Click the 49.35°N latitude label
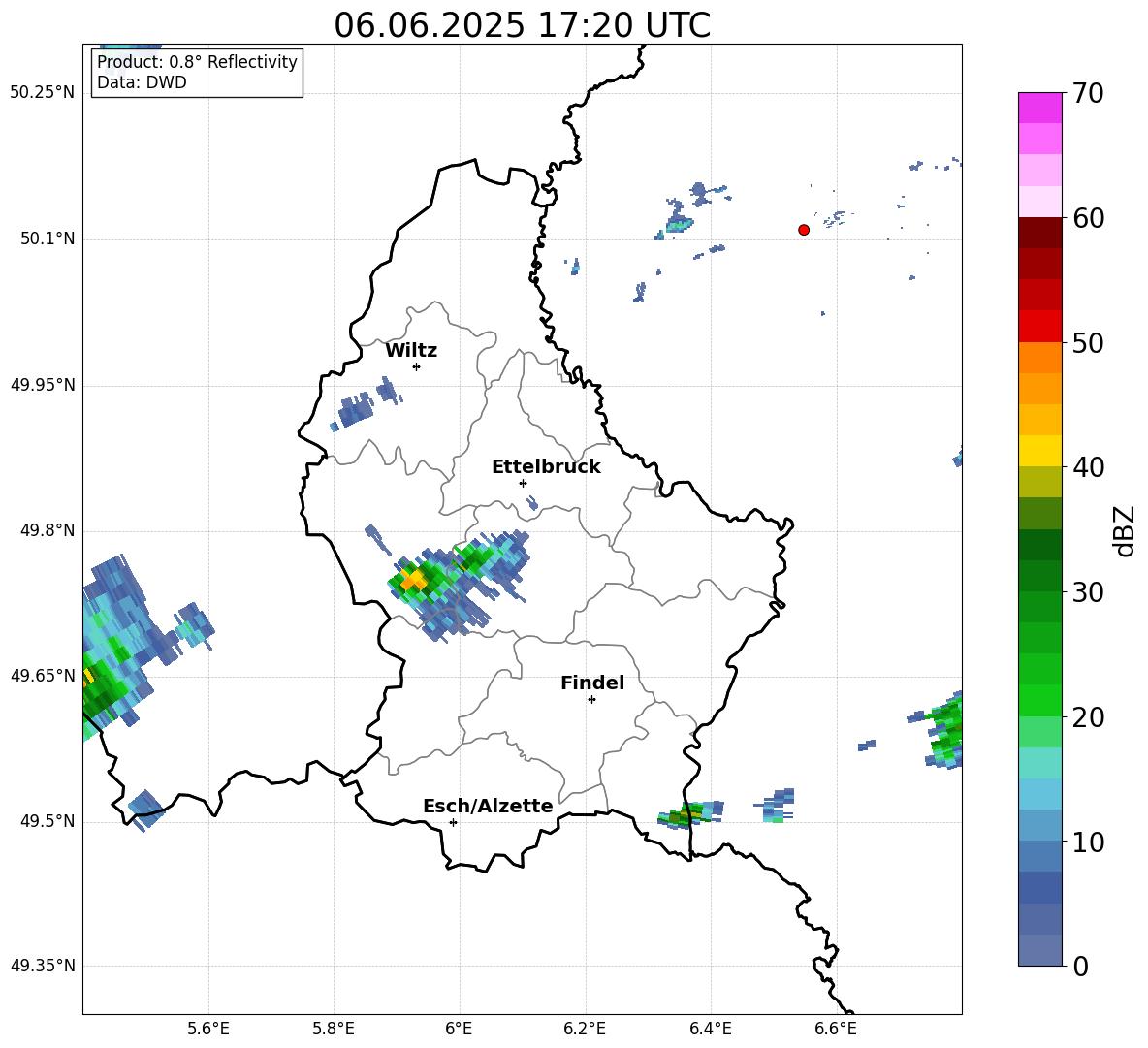The height and width of the screenshot is (1048, 1148). 43,966
